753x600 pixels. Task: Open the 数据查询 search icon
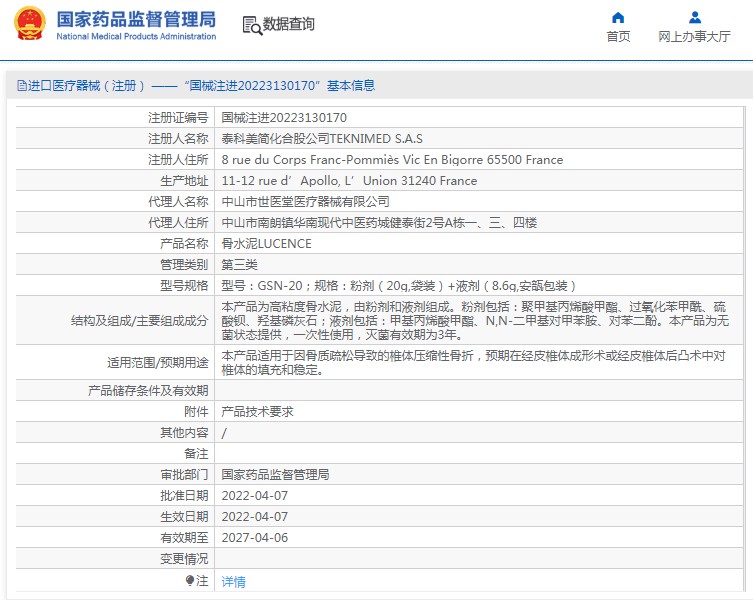[252, 25]
